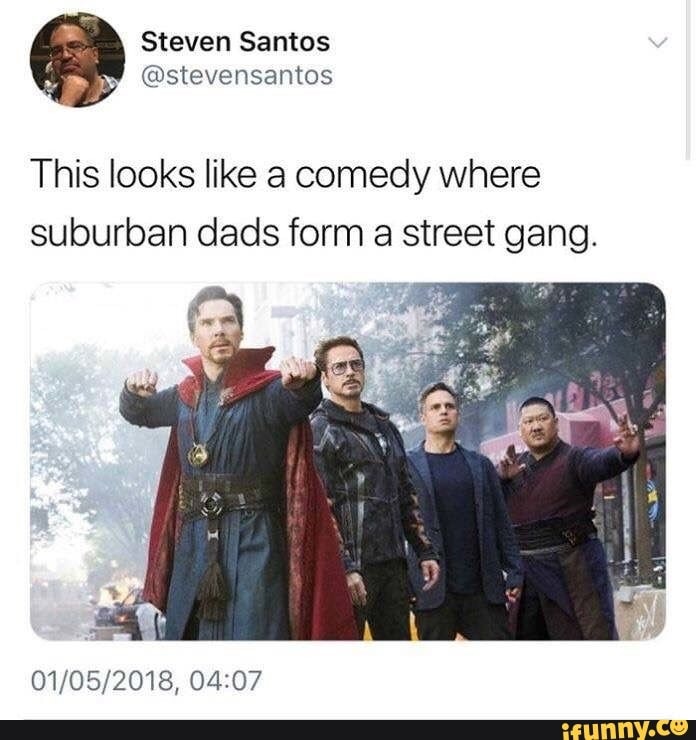Visit the @stevensantos handle link

237,76
